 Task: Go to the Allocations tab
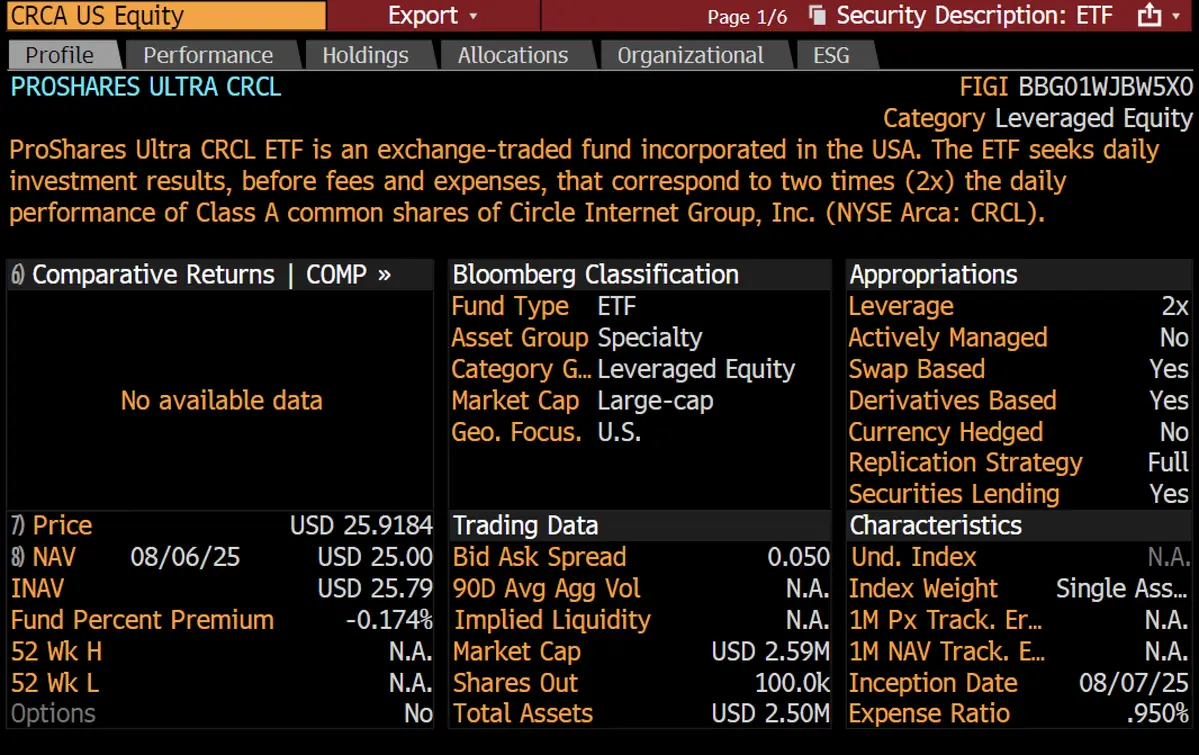point(513,55)
